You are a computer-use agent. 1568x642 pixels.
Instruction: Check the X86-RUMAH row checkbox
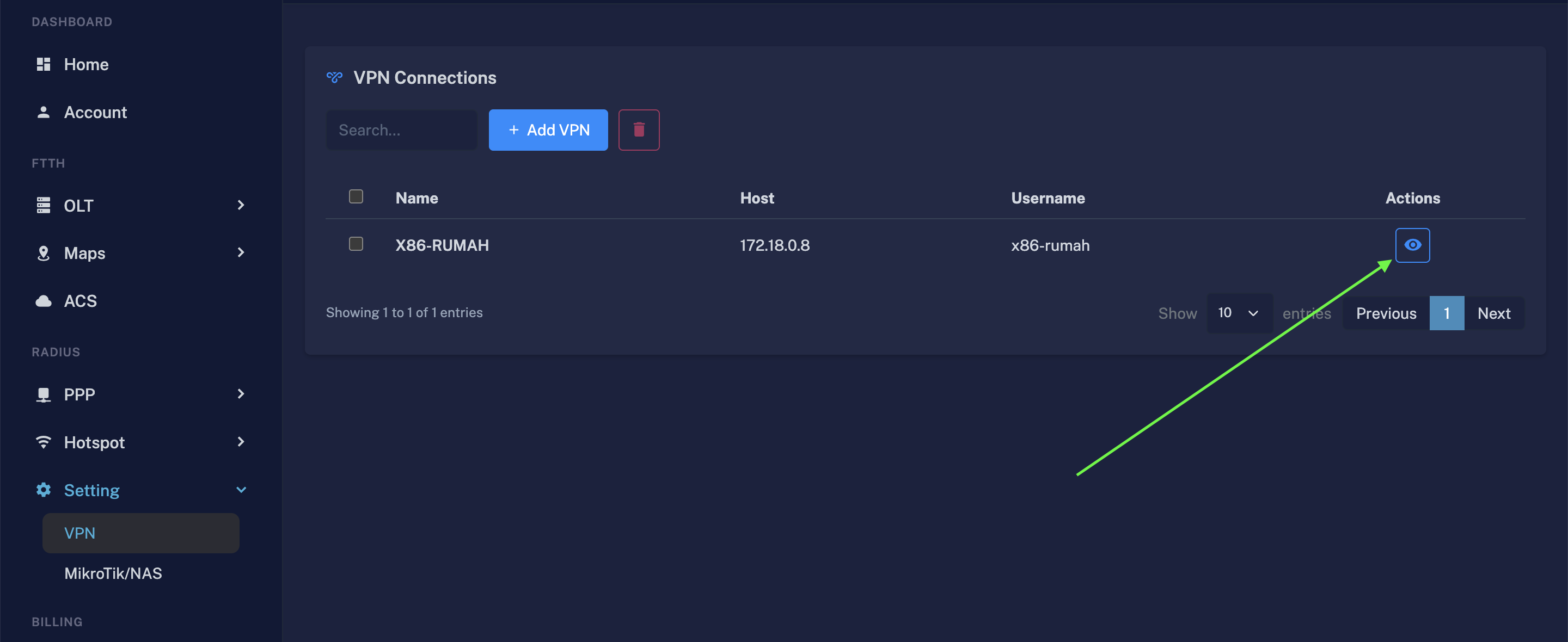tap(356, 244)
